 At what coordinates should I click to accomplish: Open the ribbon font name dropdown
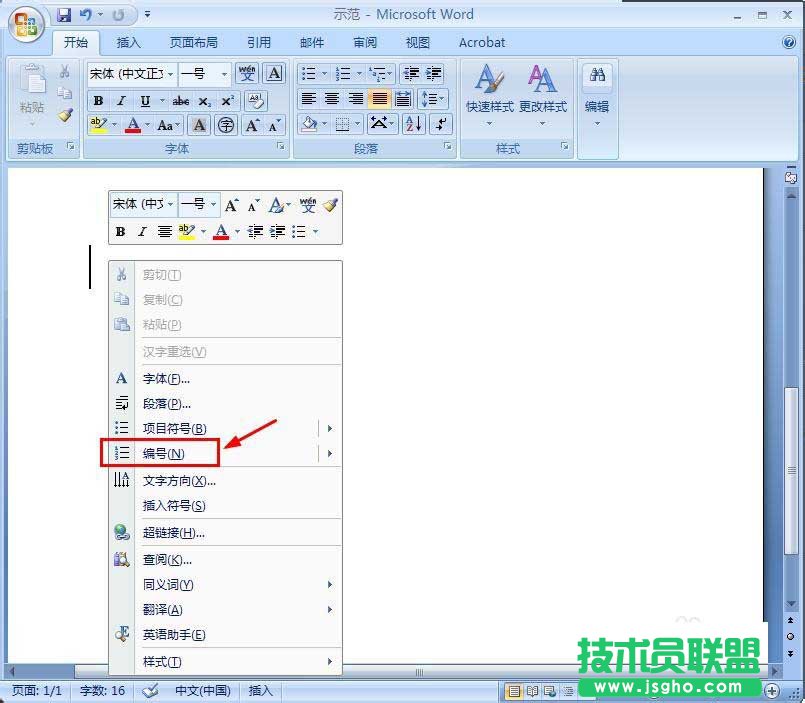(x=170, y=74)
